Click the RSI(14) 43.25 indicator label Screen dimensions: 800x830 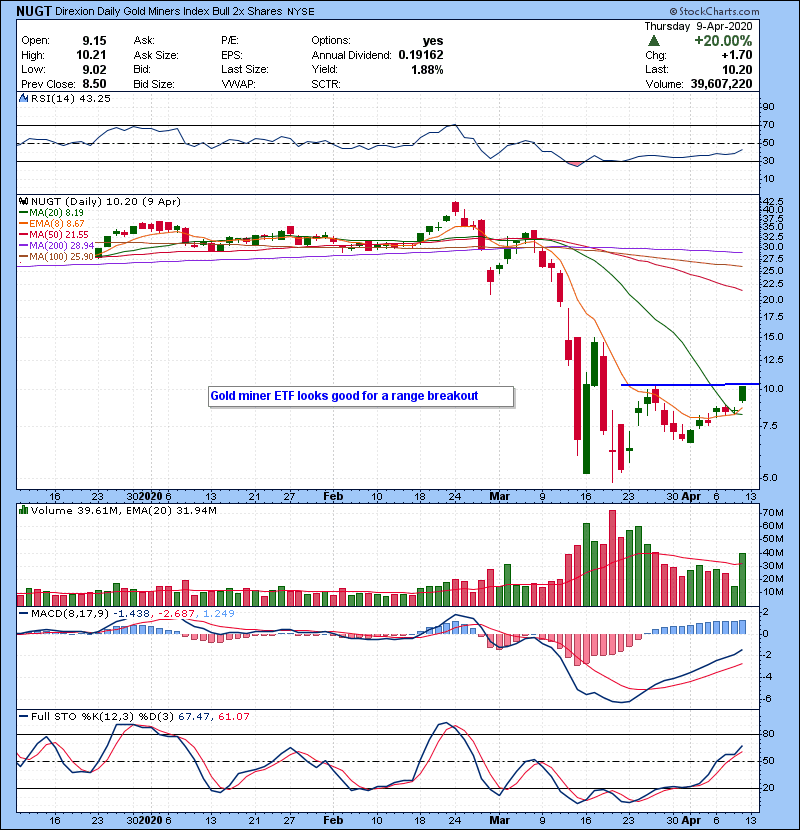click(70, 98)
